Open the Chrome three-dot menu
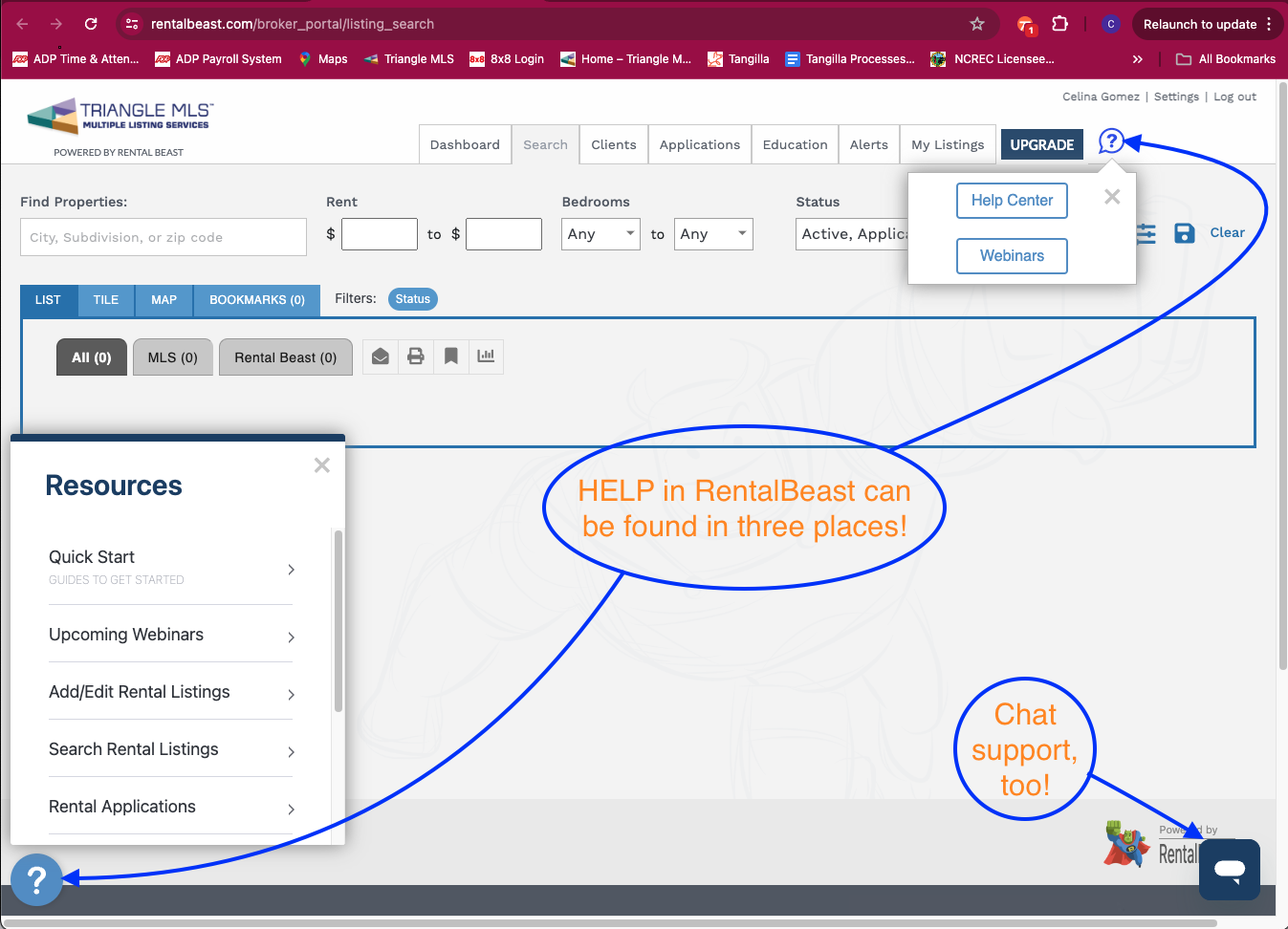This screenshot has height=929, width=1288. click(1269, 24)
